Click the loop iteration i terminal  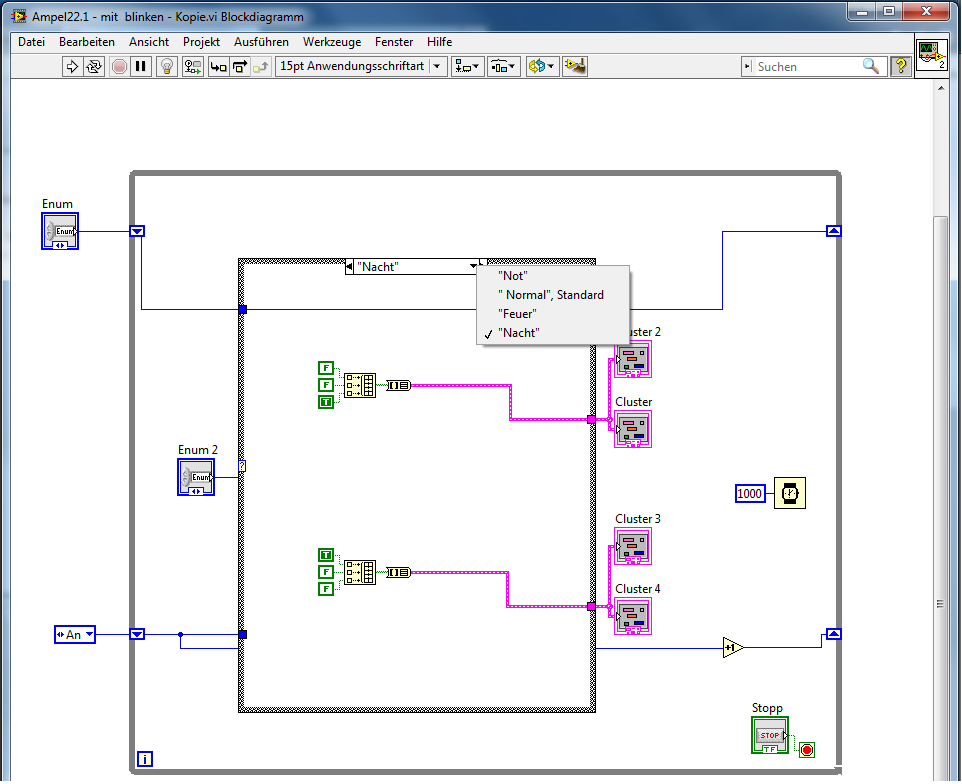(x=145, y=759)
